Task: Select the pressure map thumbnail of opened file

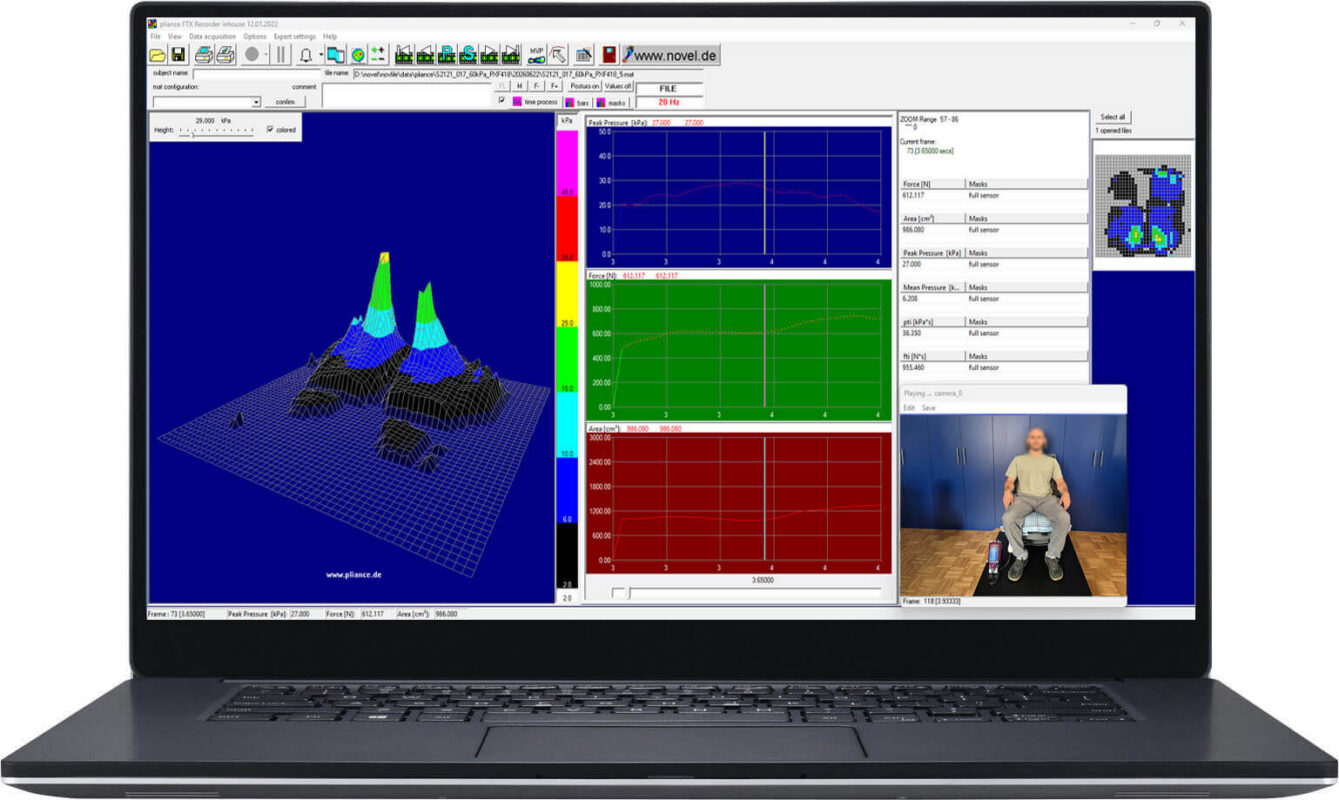Action: click(x=1143, y=205)
